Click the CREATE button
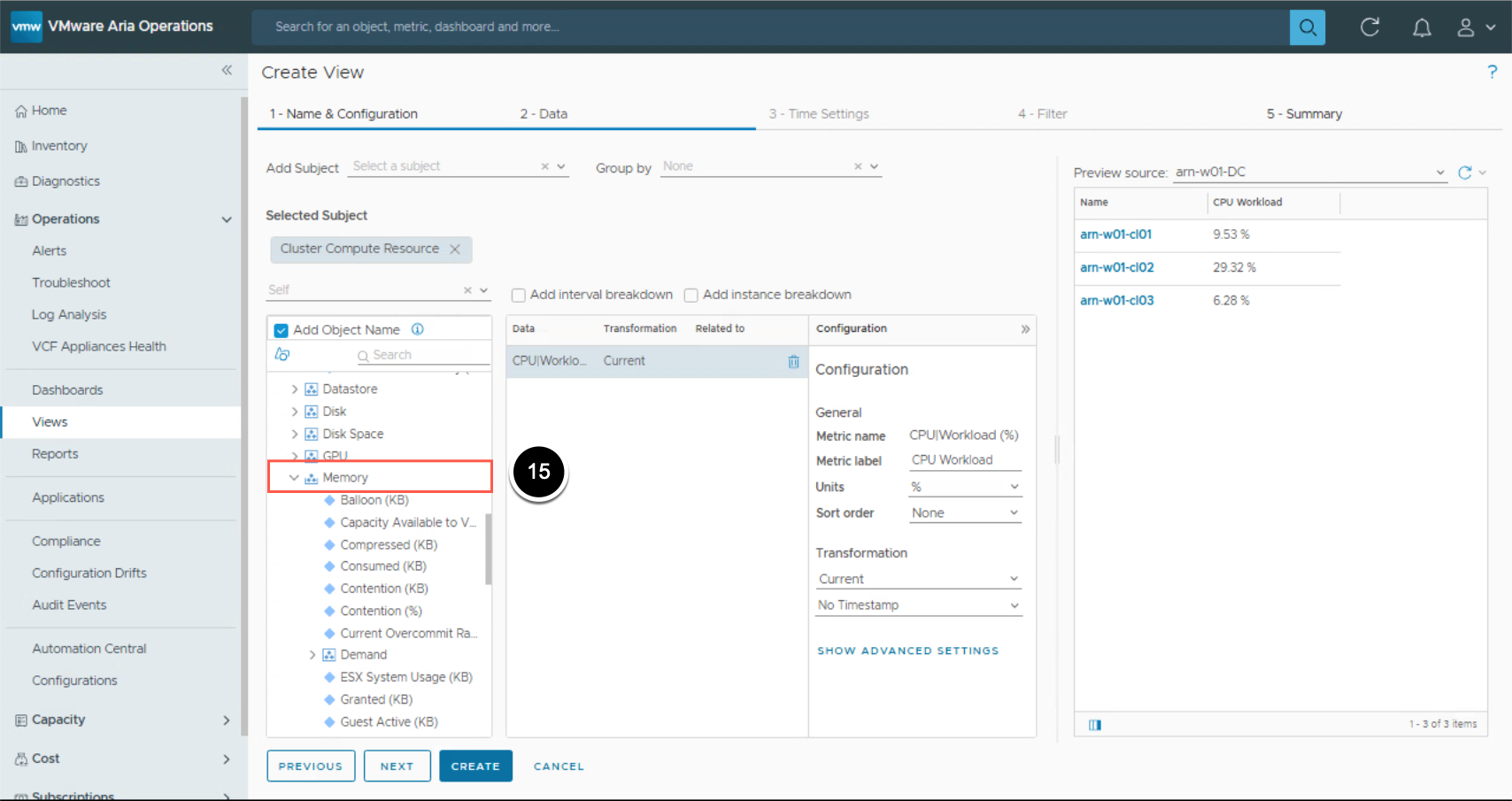This screenshot has height=801, width=1512. pos(475,766)
